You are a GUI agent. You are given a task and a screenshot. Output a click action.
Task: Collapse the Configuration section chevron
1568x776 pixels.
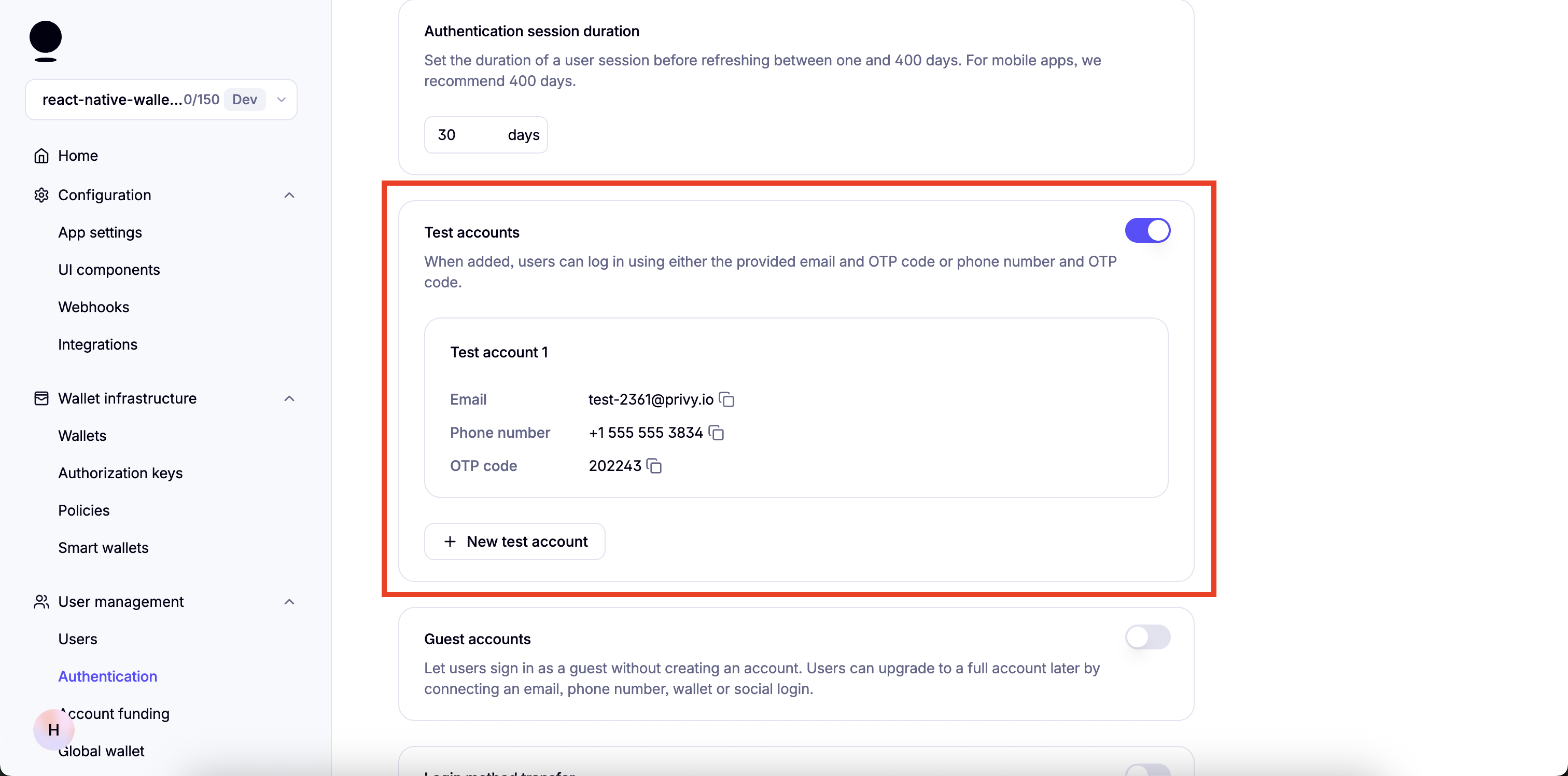[x=289, y=196]
